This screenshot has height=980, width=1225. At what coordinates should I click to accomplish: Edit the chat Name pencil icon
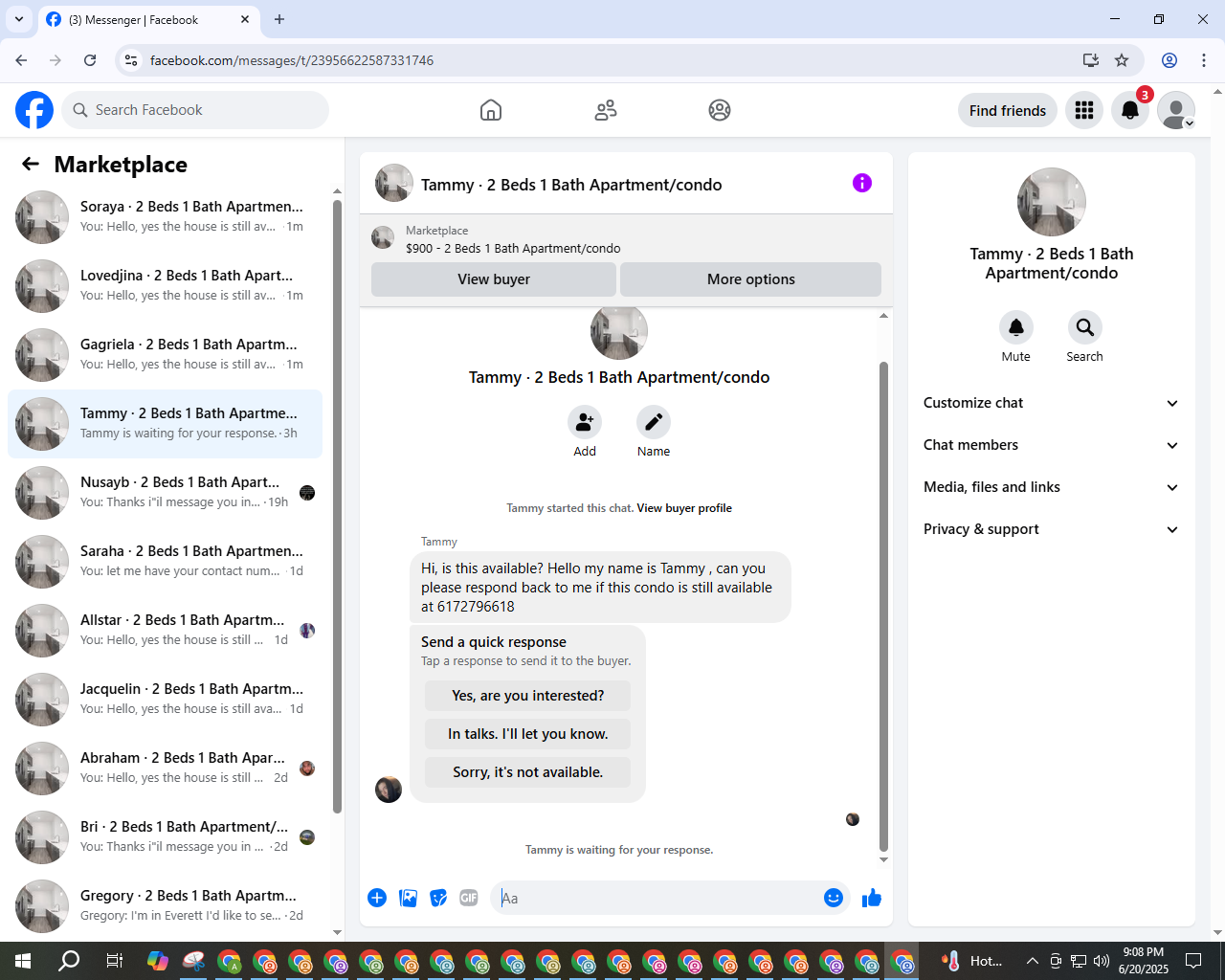(654, 422)
